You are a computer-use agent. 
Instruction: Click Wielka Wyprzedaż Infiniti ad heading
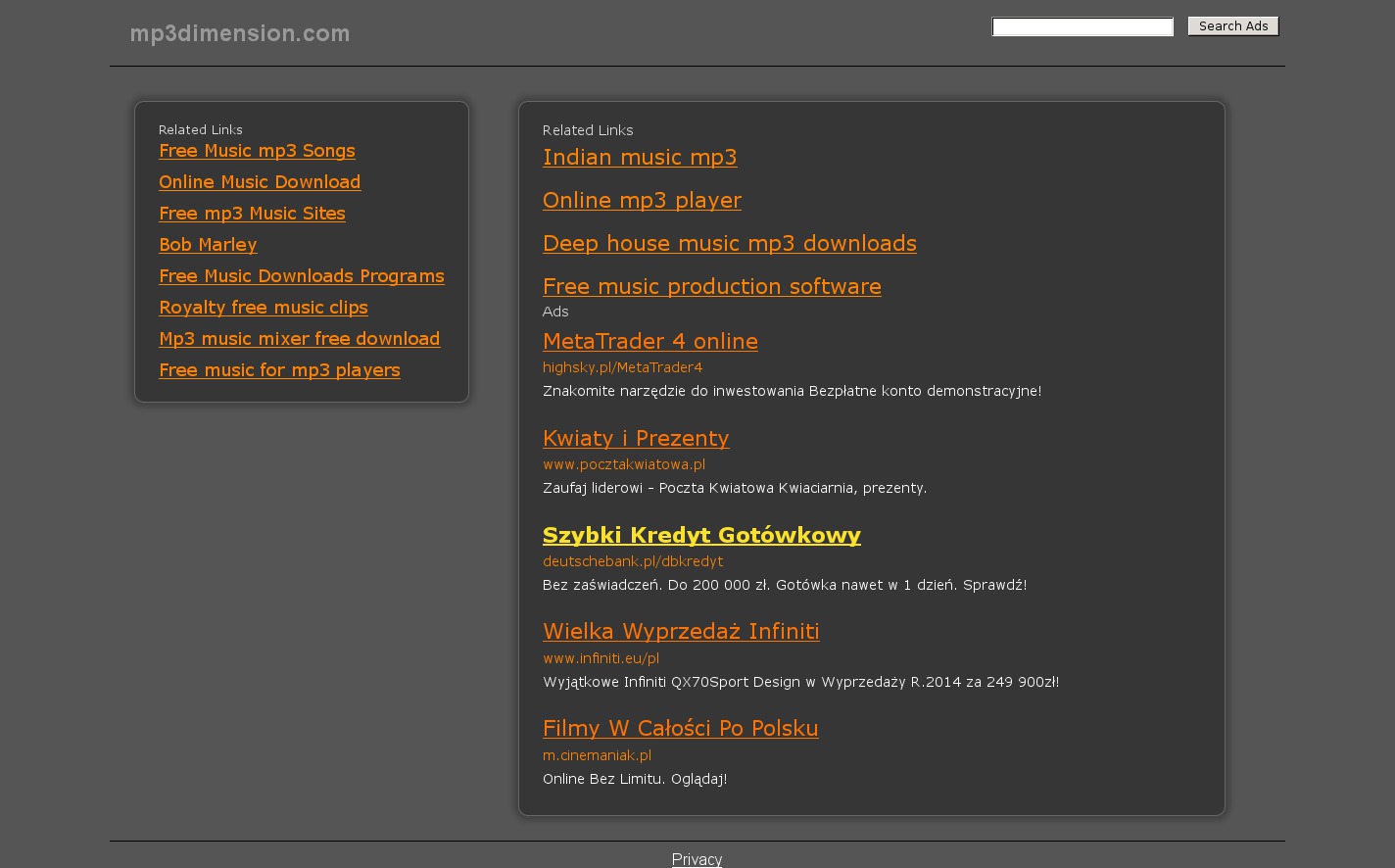681,631
